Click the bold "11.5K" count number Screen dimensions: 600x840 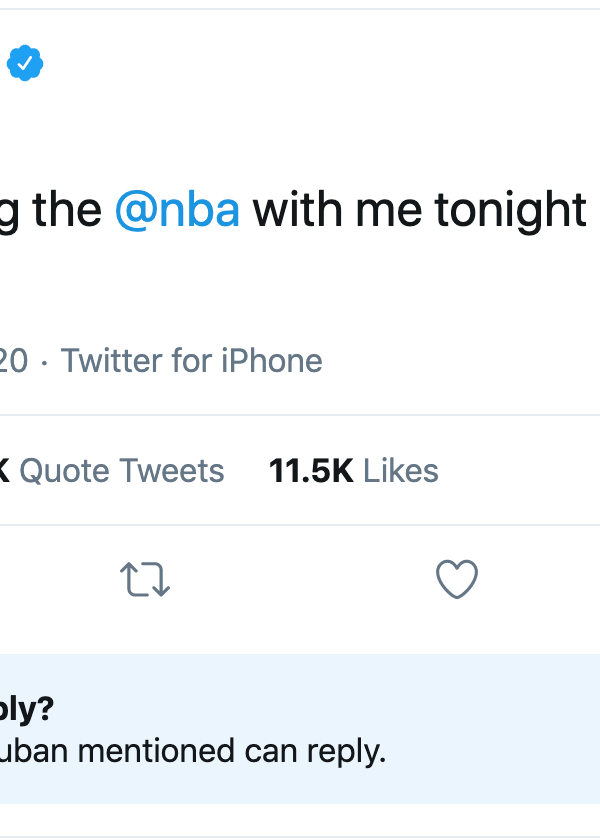[311, 470]
